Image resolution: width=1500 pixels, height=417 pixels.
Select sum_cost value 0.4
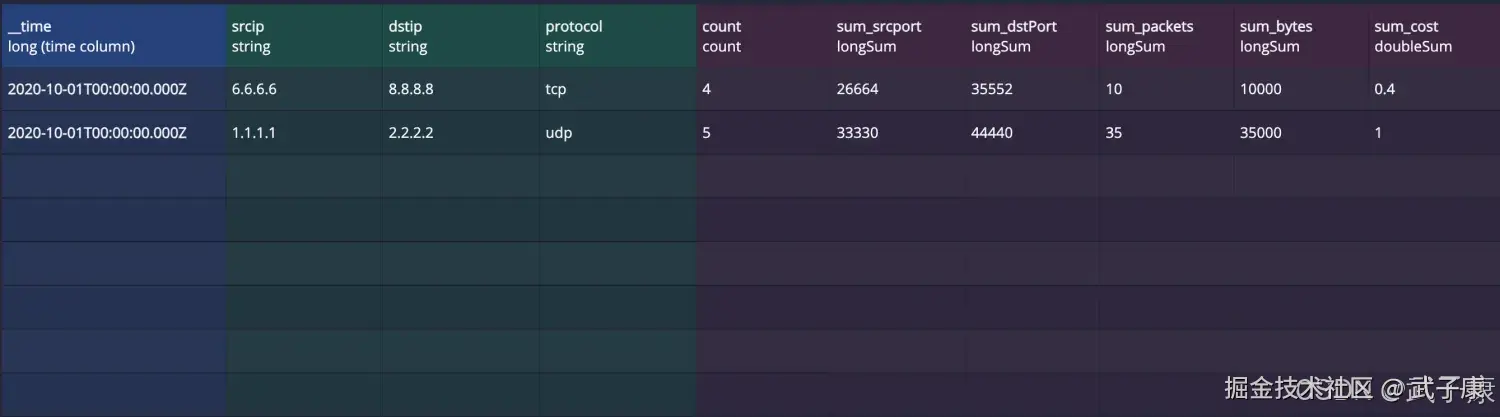1385,89
